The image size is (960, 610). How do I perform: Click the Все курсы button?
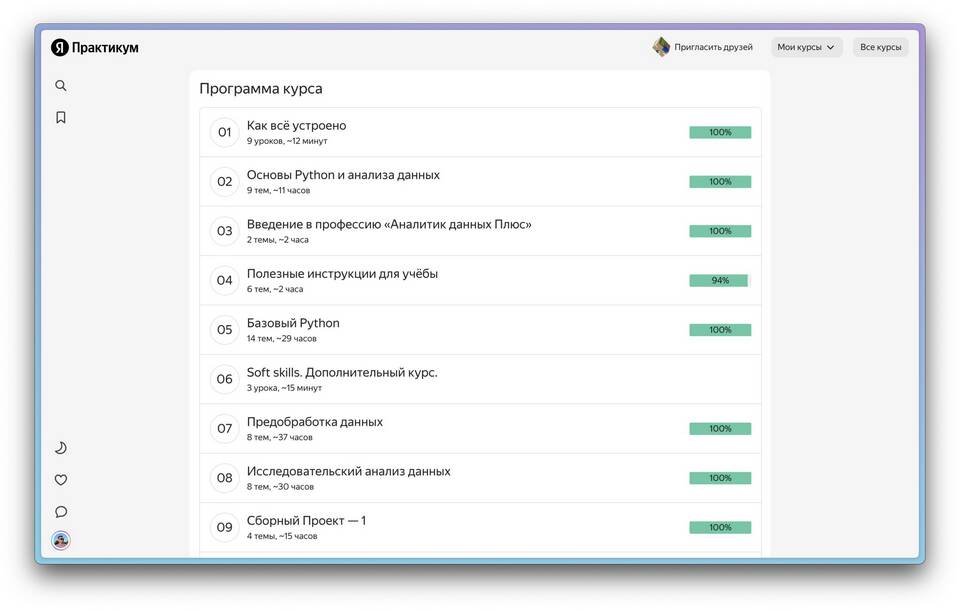(880, 47)
